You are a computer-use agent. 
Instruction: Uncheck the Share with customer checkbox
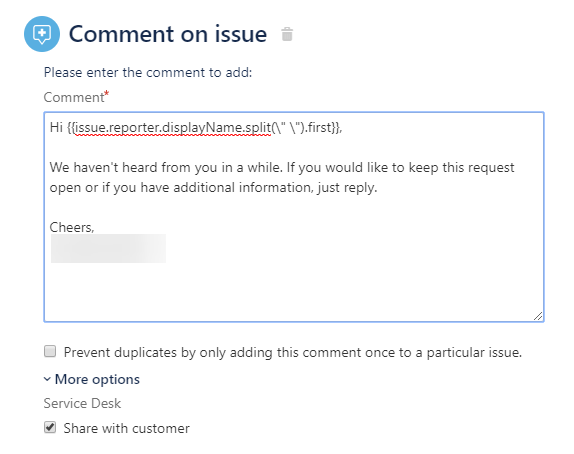pyautogui.click(x=50, y=427)
